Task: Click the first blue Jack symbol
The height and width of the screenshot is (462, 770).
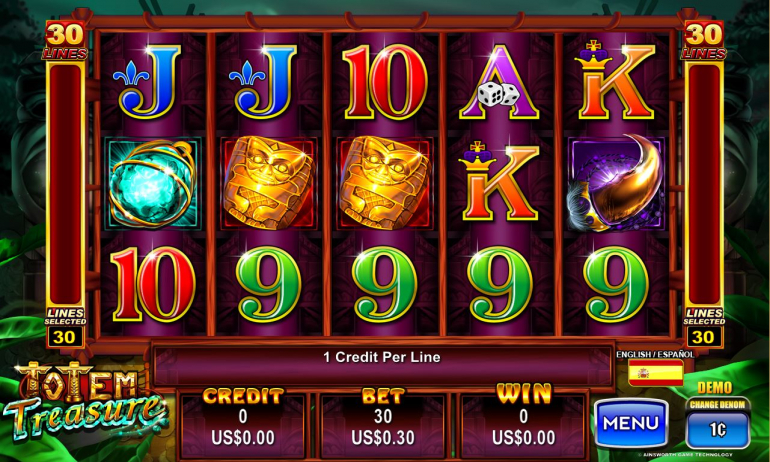Action: (x=147, y=82)
